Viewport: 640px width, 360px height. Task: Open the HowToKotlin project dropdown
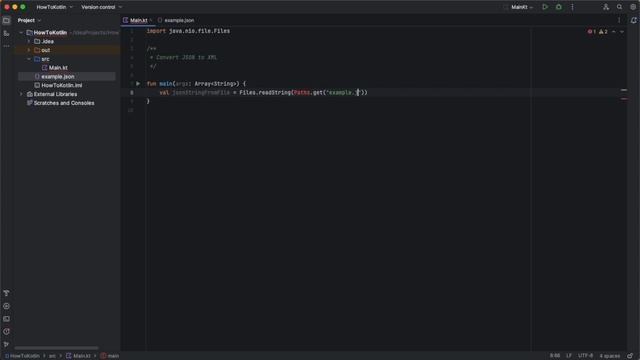54,7
